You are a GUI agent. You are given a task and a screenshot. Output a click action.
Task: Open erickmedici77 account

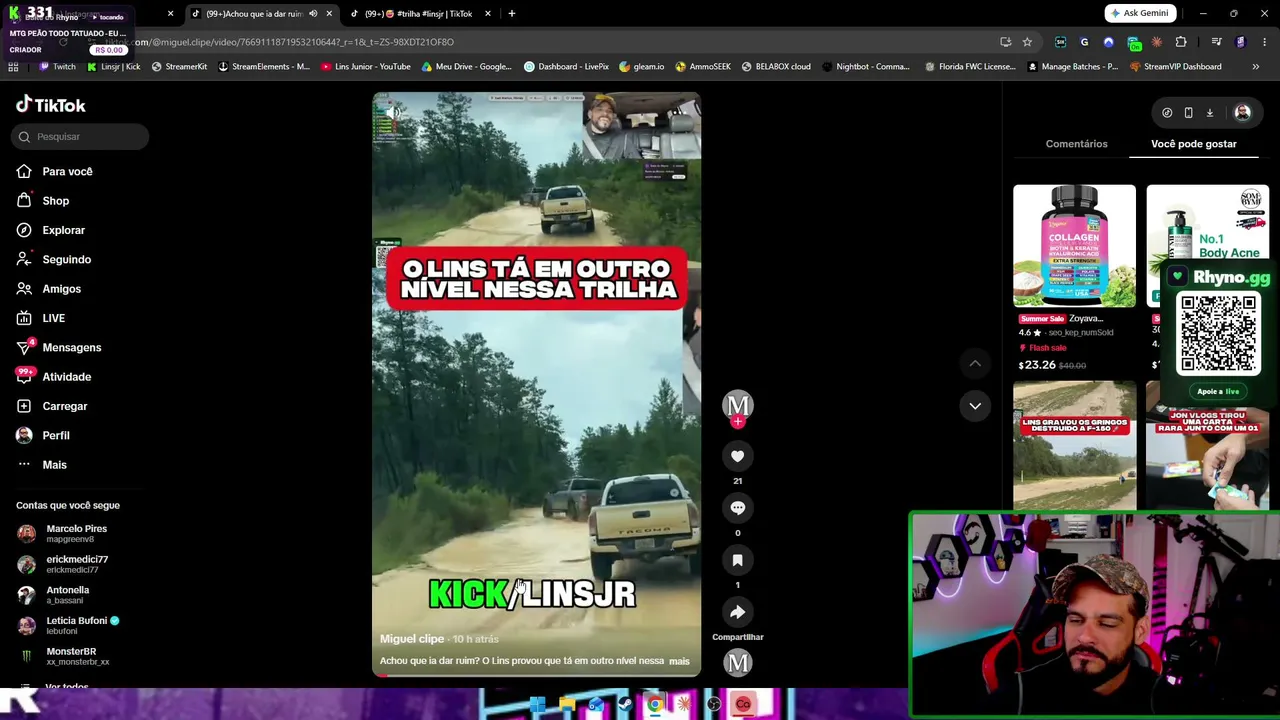[x=63, y=564]
